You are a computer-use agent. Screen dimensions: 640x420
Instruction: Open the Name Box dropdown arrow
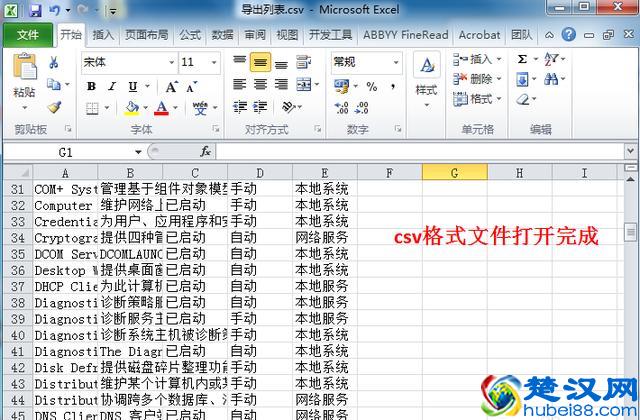tap(138, 152)
